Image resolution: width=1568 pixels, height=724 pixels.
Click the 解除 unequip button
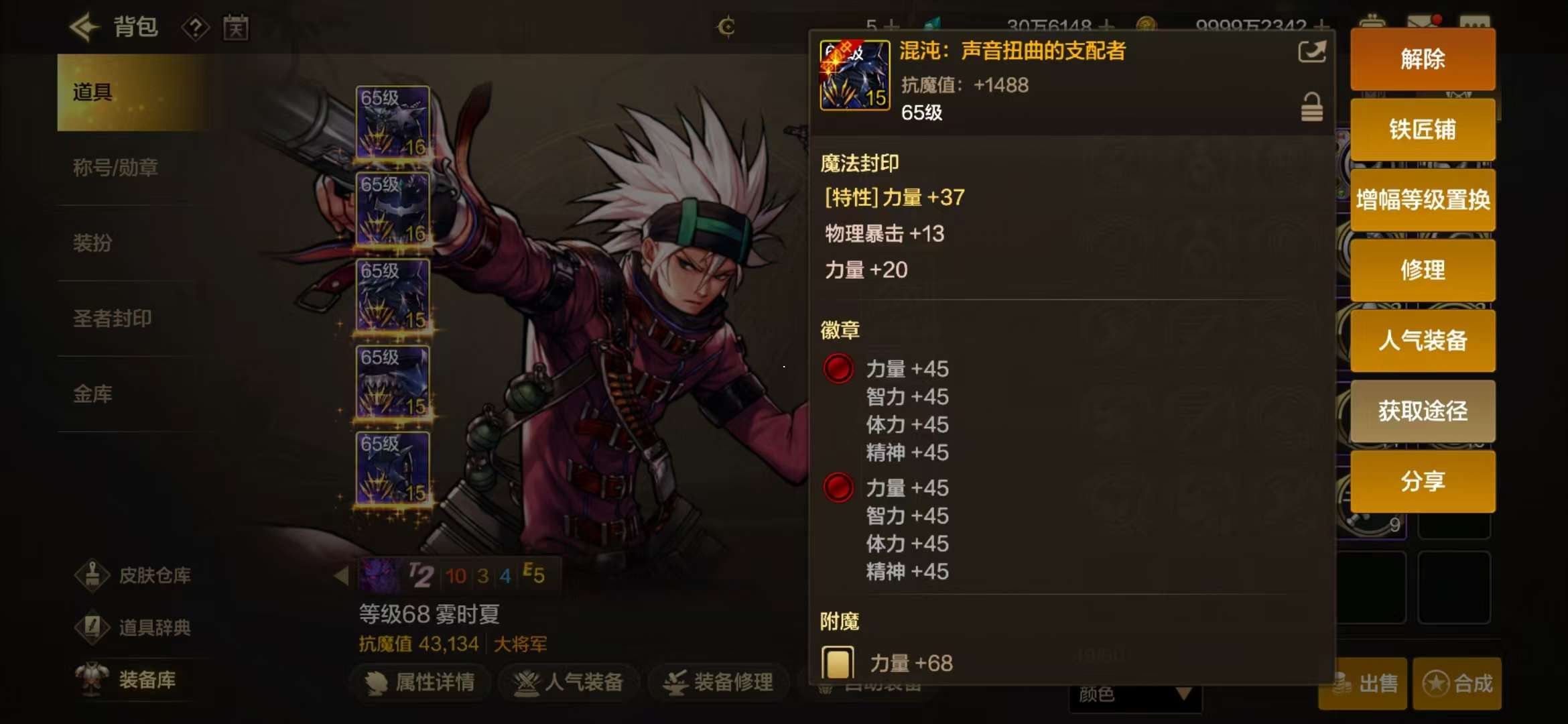[x=1423, y=59]
